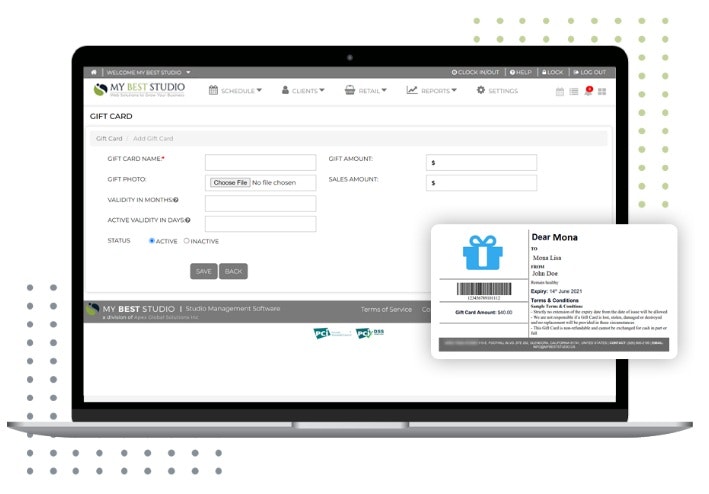Click the Terms & Conditions heading on card
This screenshot has height=494, width=709.
[554, 300]
